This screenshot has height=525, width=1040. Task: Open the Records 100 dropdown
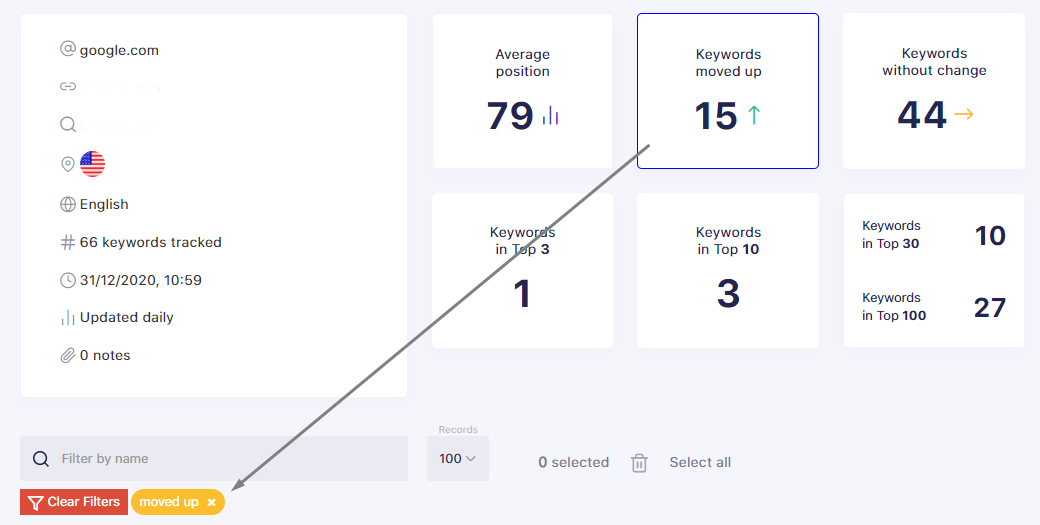[458, 458]
